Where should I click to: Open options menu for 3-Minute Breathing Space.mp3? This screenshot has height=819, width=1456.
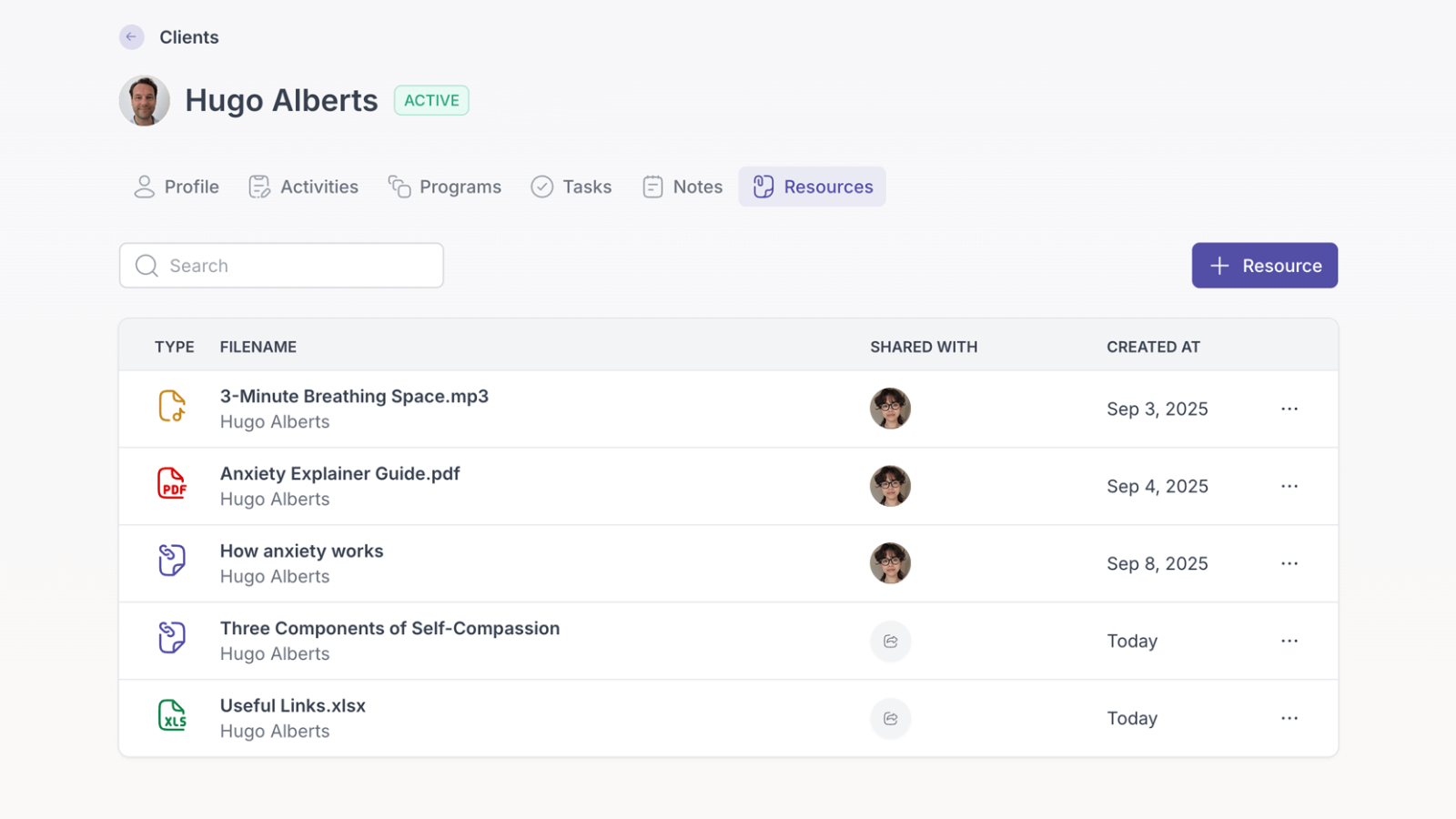point(1289,409)
